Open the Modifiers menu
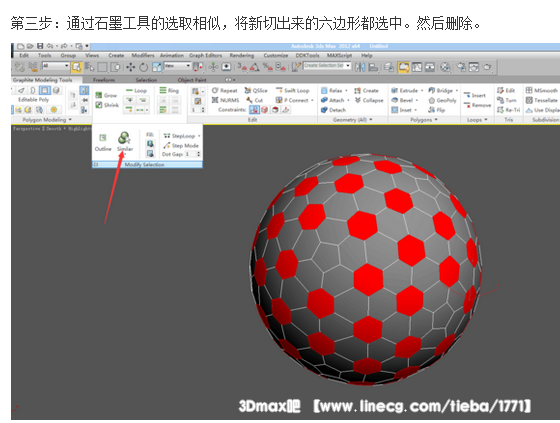The image size is (560, 423). [143, 55]
